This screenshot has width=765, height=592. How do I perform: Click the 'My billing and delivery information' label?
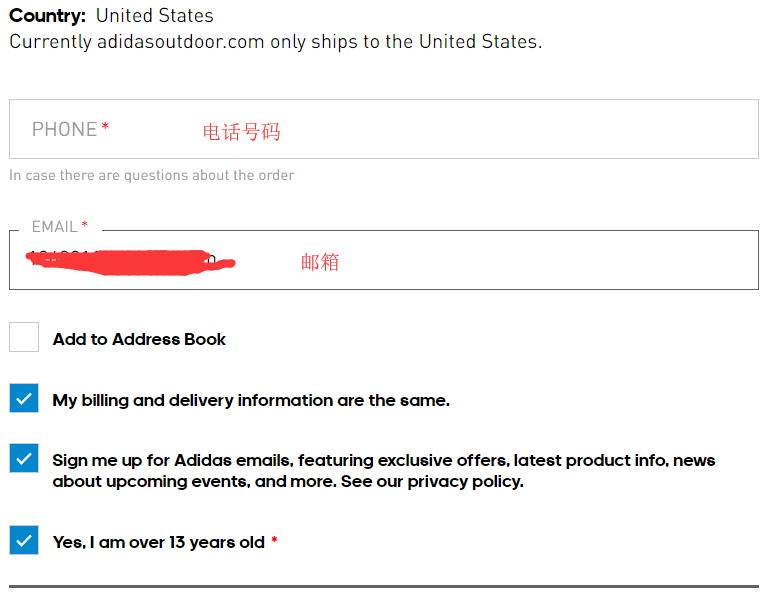point(251,400)
